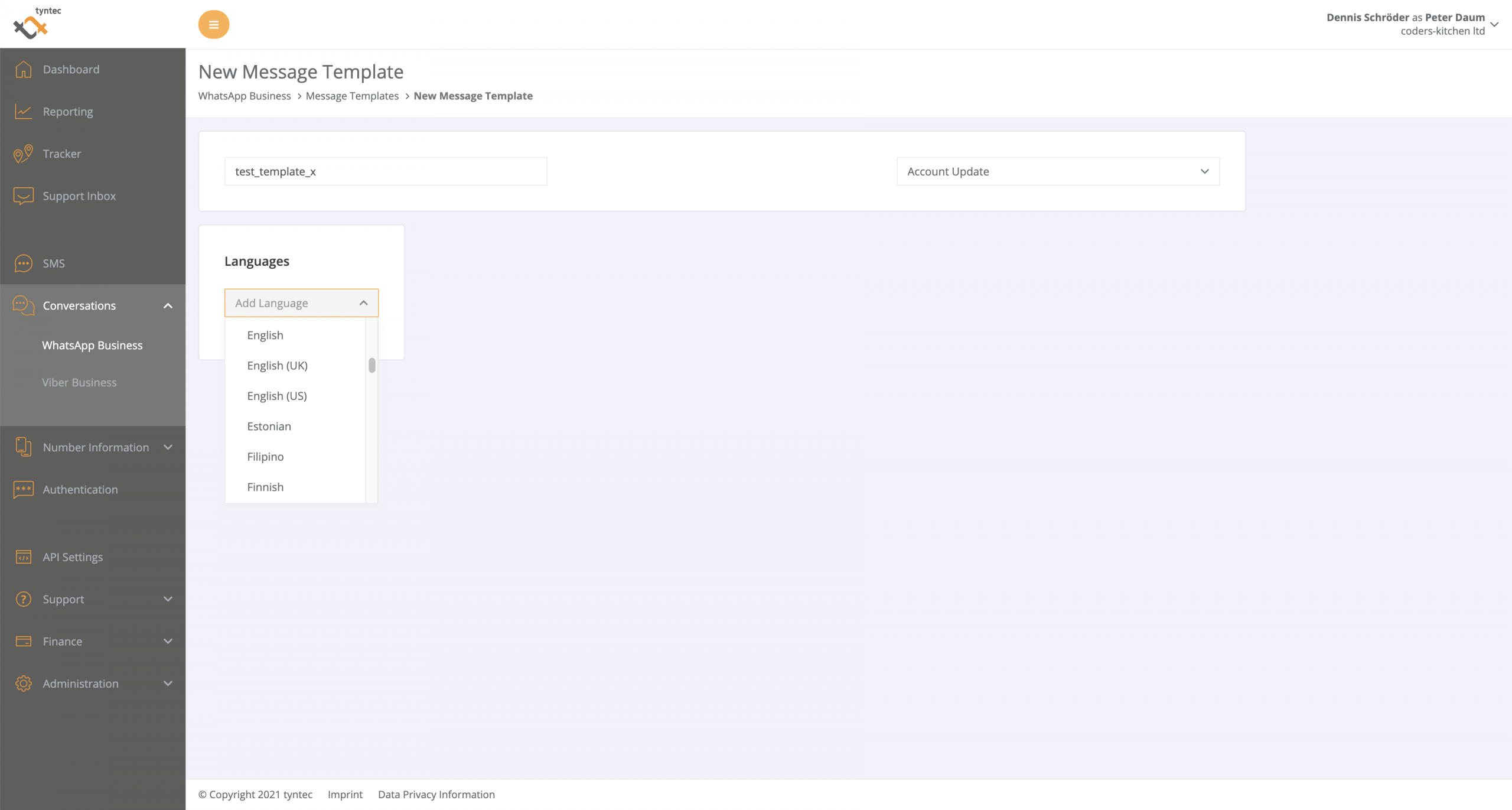Open the Support Inbox icon
1512x810 pixels.
(23, 196)
